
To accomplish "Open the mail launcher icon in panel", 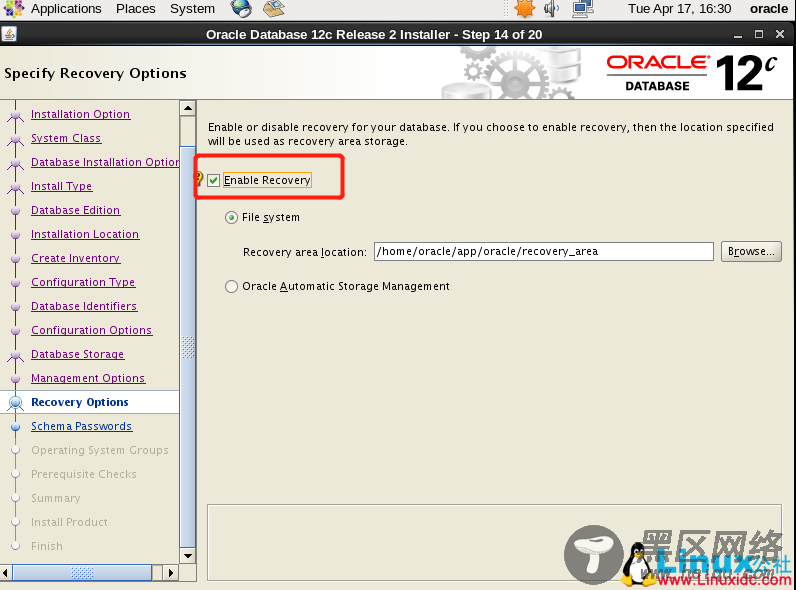I will (274, 9).
